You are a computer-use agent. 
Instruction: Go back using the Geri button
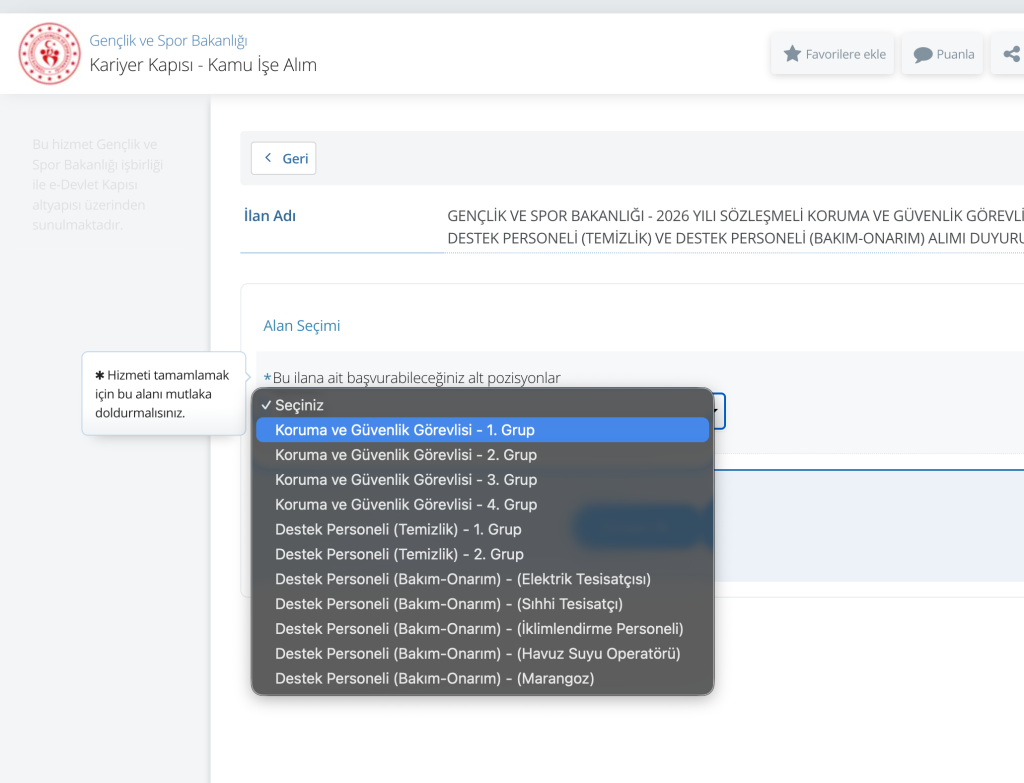click(x=283, y=158)
